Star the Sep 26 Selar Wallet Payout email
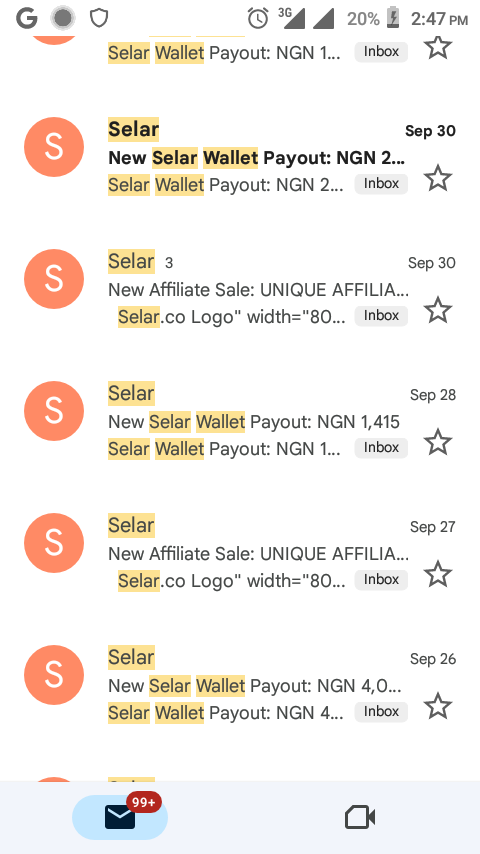Viewport: 480px width, 854px height. [438, 706]
